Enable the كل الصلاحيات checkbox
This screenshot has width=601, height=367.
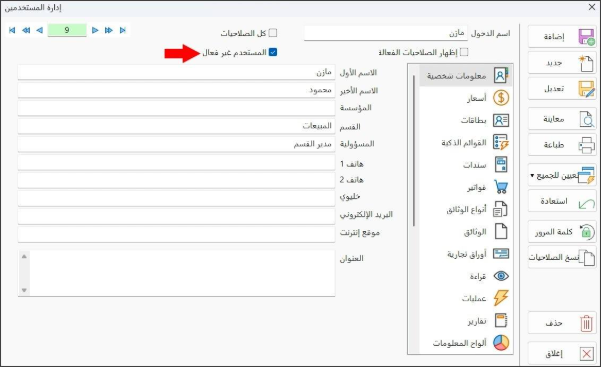pyautogui.click(x=273, y=33)
